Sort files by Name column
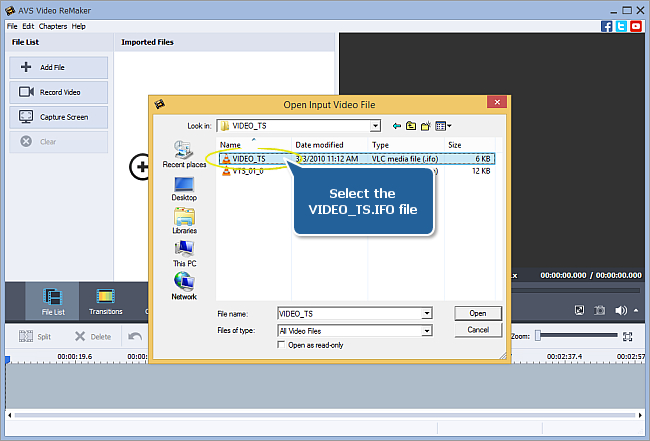This screenshot has height=441, width=650. [254, 145]
